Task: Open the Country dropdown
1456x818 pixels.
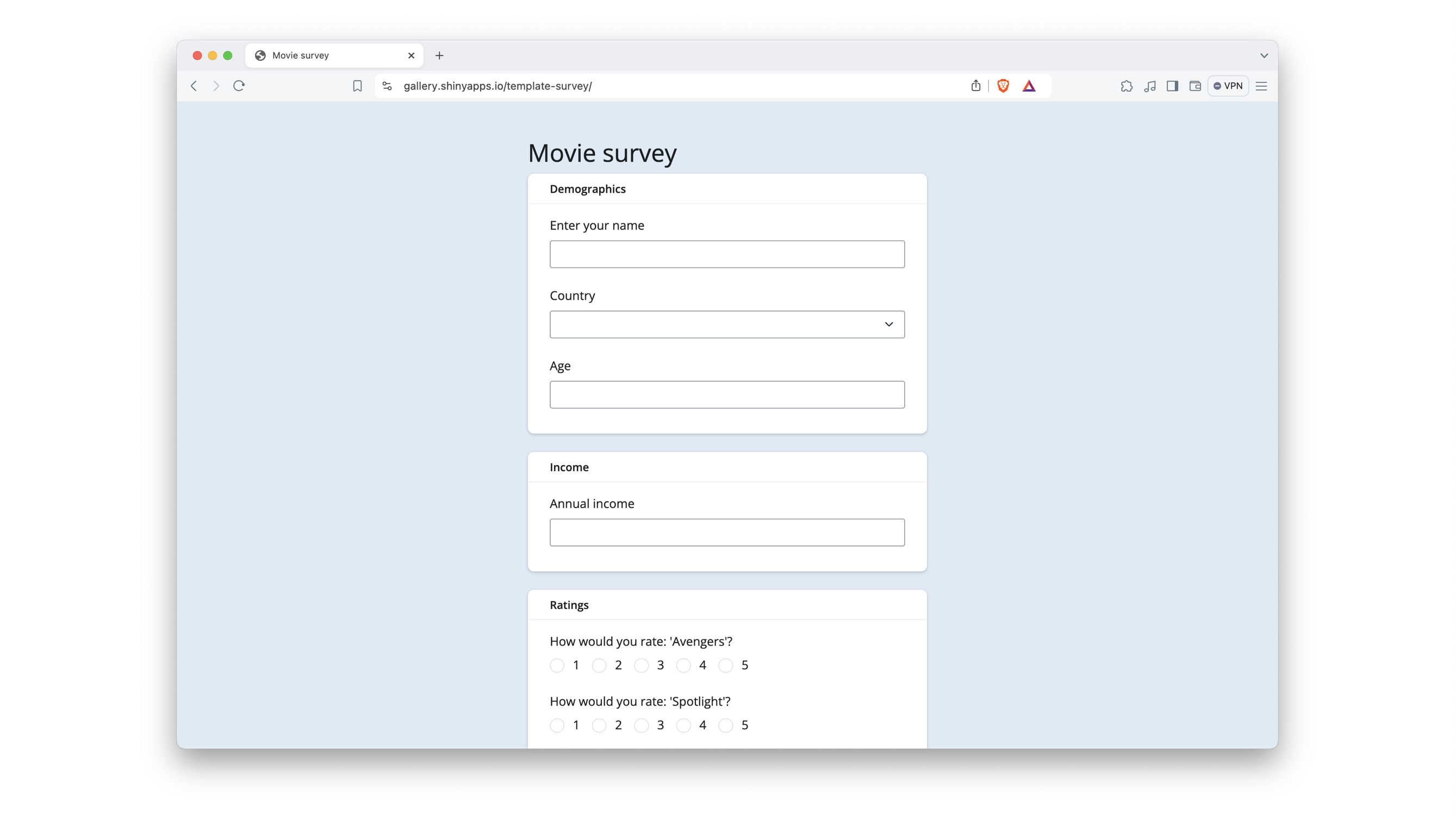Action: pyautogui.click(x=727, y=325)
